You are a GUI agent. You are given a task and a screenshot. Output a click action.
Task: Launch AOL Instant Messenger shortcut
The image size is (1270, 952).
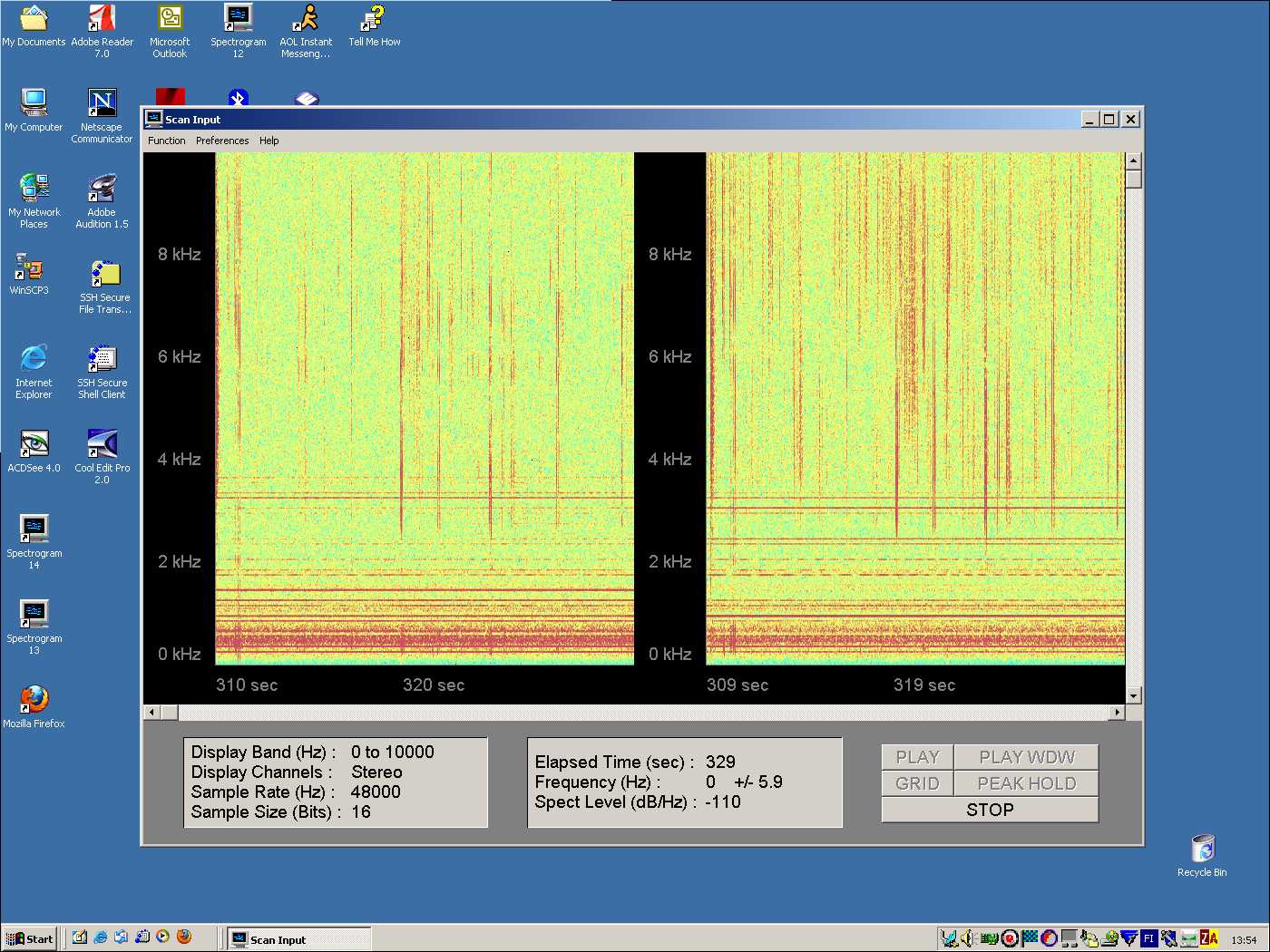click(x=306, y=31)
